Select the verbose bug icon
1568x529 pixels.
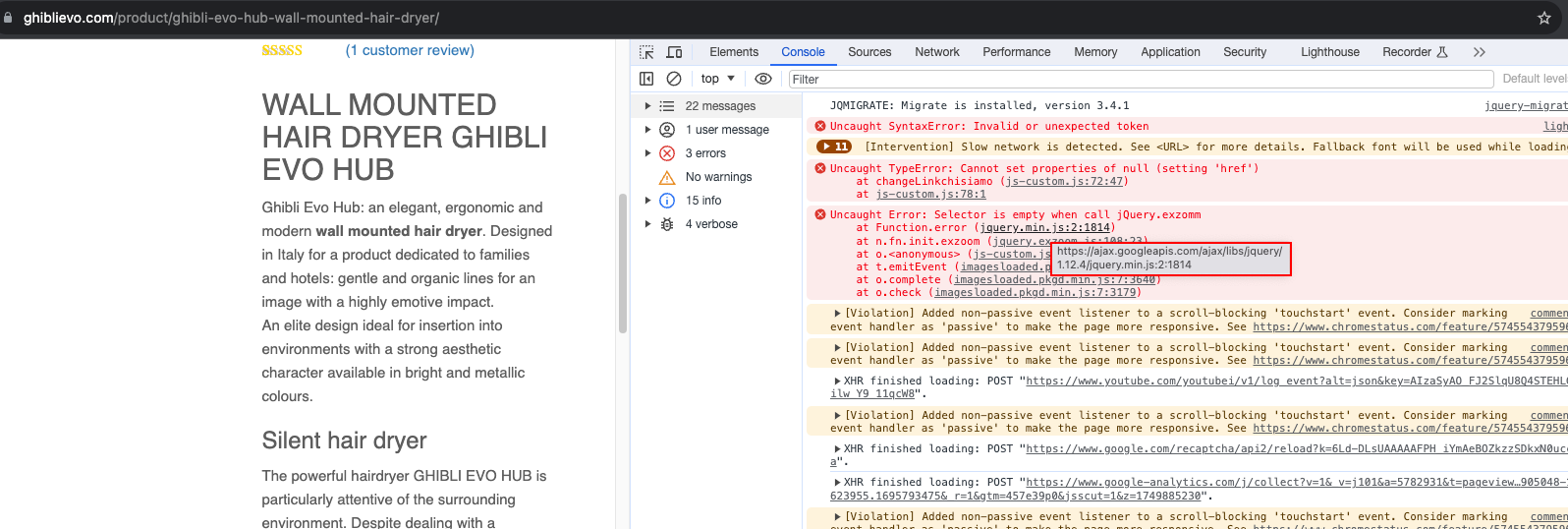click(667, 224)
